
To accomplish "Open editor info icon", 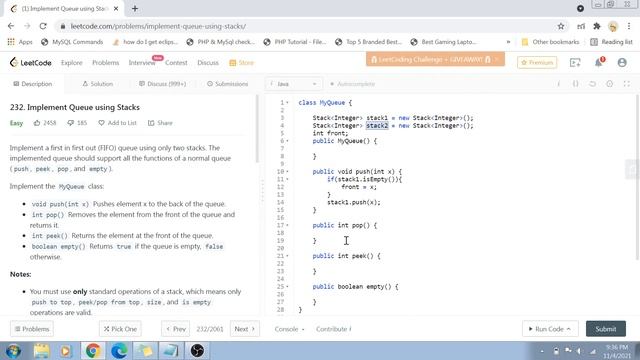I will click(x=558, y=84).
